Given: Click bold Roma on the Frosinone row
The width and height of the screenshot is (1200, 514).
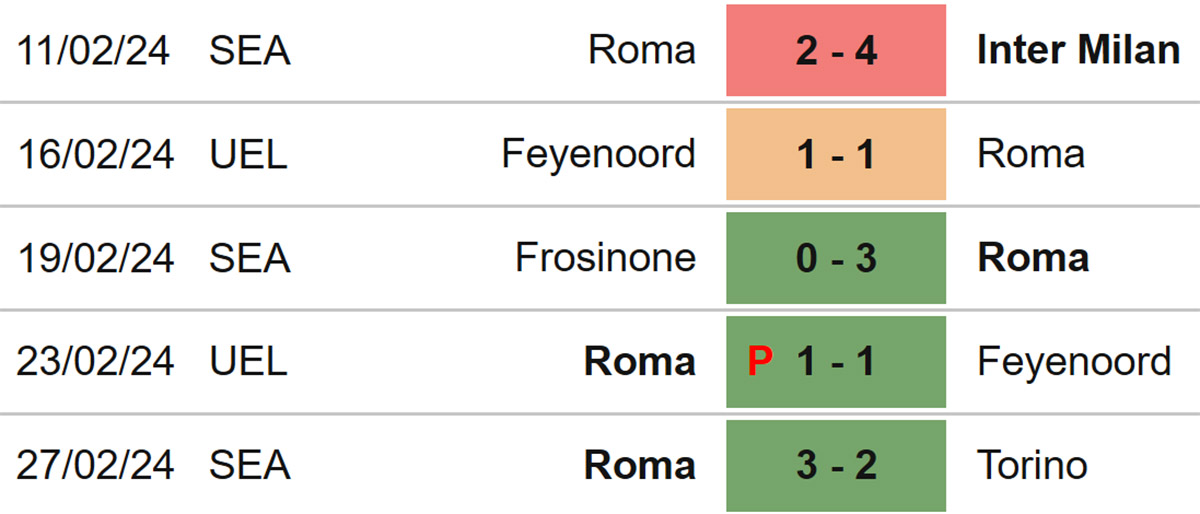Looking at the screenshot, I should tap(1033, 258).
